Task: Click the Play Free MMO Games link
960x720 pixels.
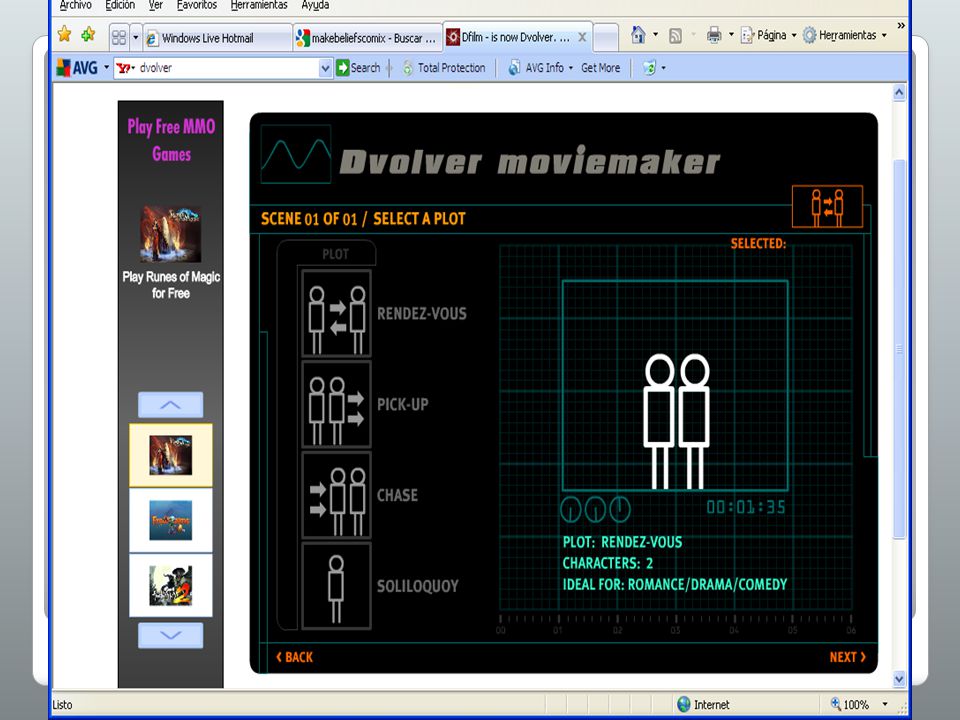Action: pyautogui.click(x=171, y=140)
